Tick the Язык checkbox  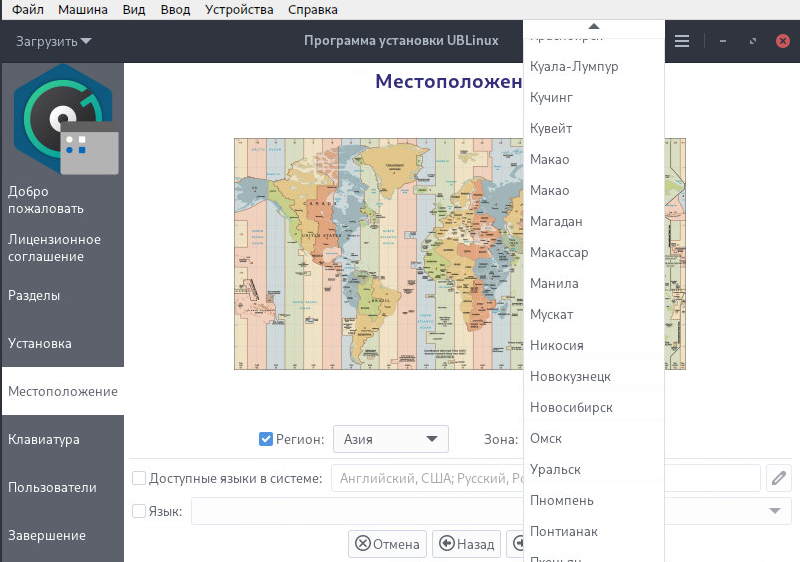point(139,511)
